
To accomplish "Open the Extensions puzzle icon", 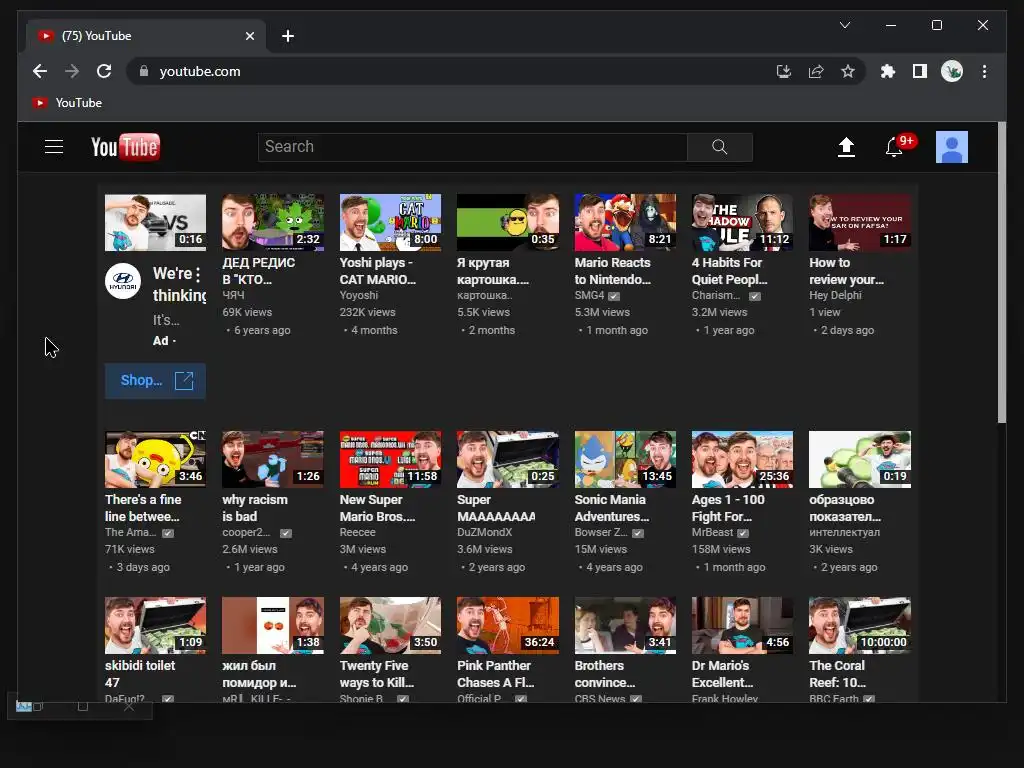I will [x=888, y=71].
